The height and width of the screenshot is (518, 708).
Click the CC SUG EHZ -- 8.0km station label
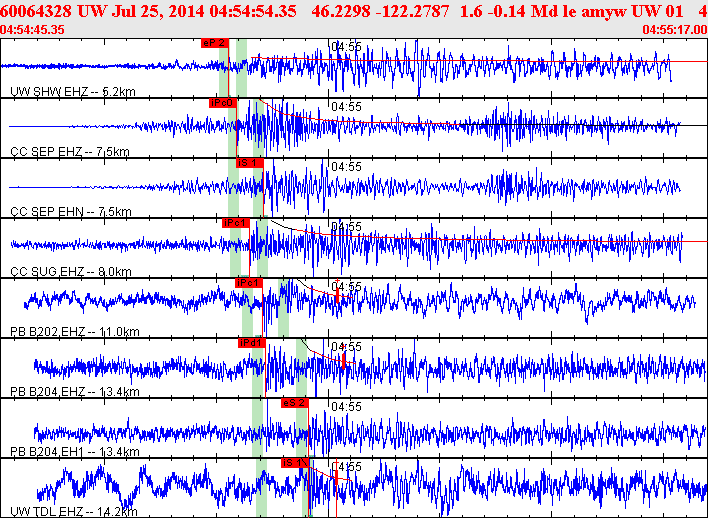pyautogui.click(x=70, y=272)
